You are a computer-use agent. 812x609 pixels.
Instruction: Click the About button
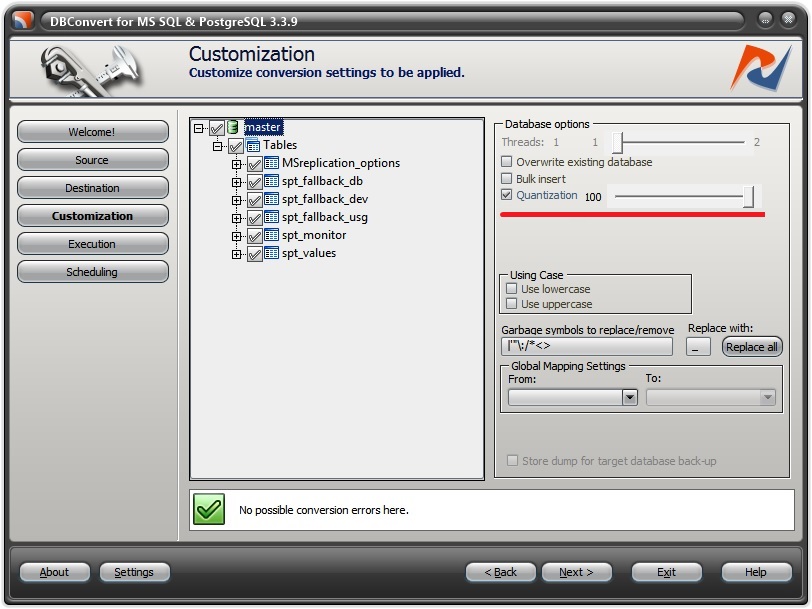coord(54,572)
